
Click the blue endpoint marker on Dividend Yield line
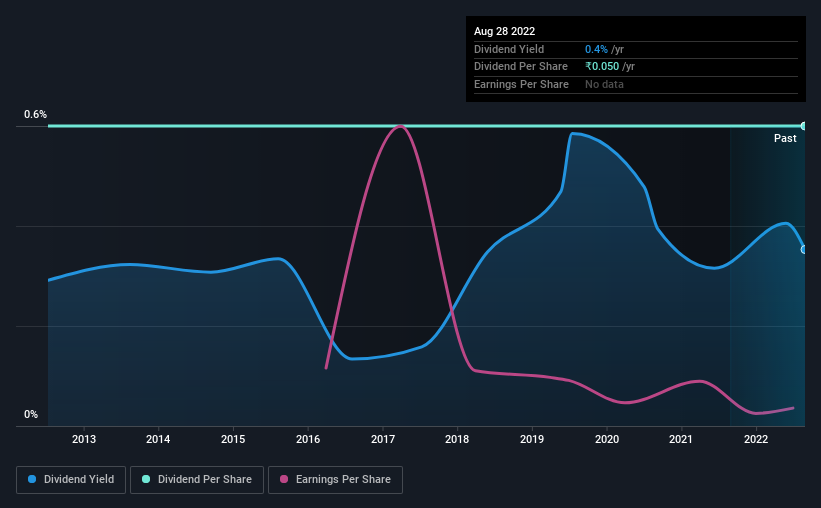(x=804, y=249)
